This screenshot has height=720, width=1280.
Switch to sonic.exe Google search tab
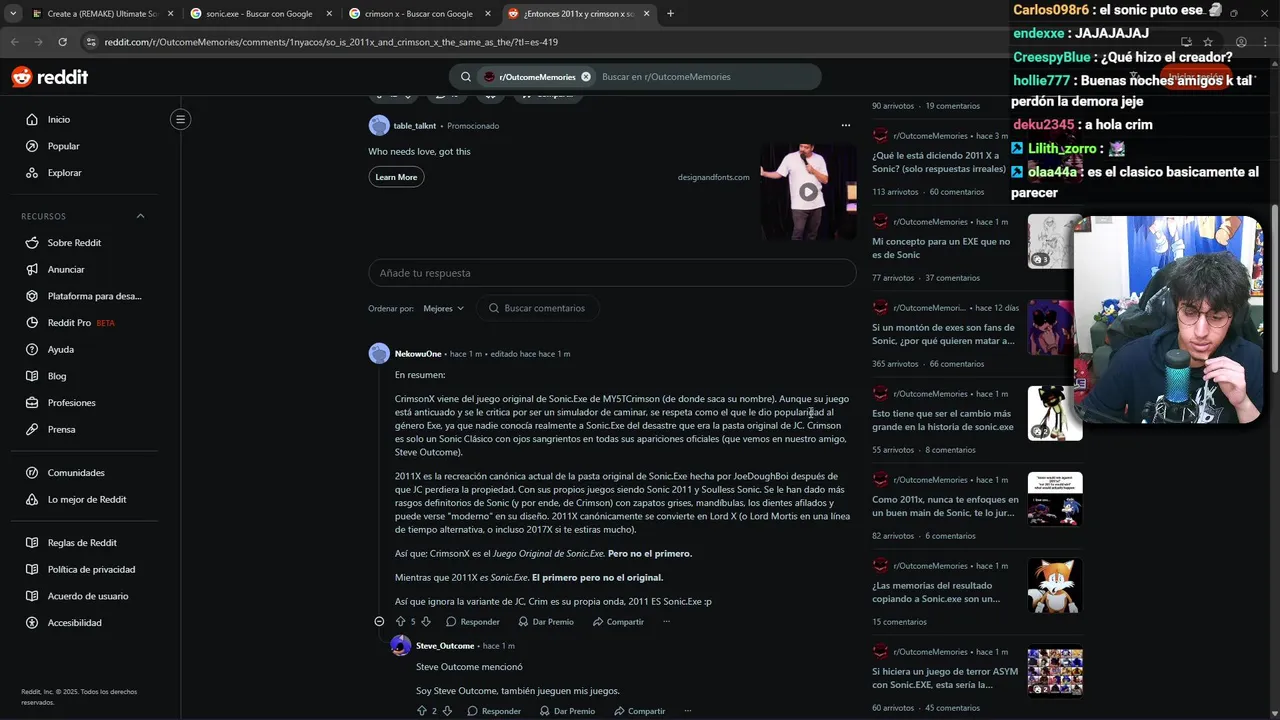pos(260,14)
